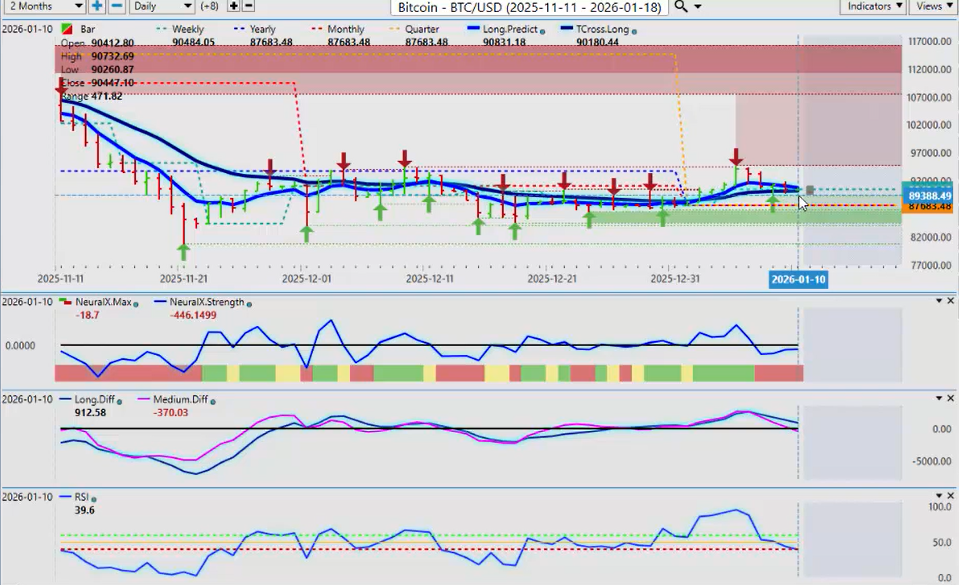Click the info dot beside TCross.Long
Screen dimensions: 959x585
pos(634,31)
